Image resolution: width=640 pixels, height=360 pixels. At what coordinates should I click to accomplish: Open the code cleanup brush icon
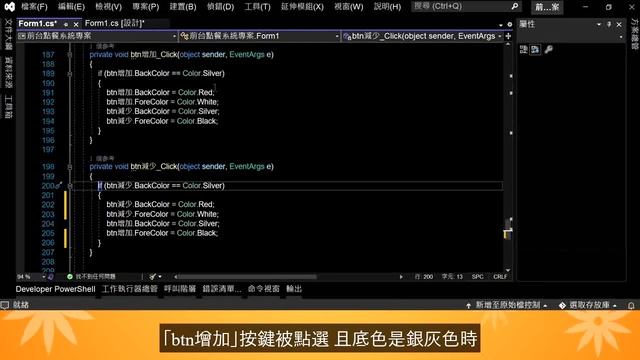pyautogui.click(x=152, y=277)
